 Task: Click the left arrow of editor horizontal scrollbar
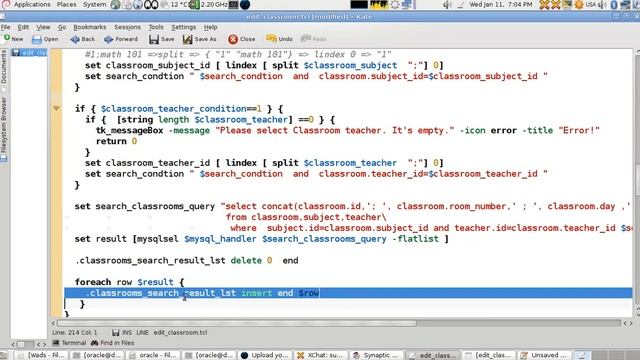tap(53, 323)
